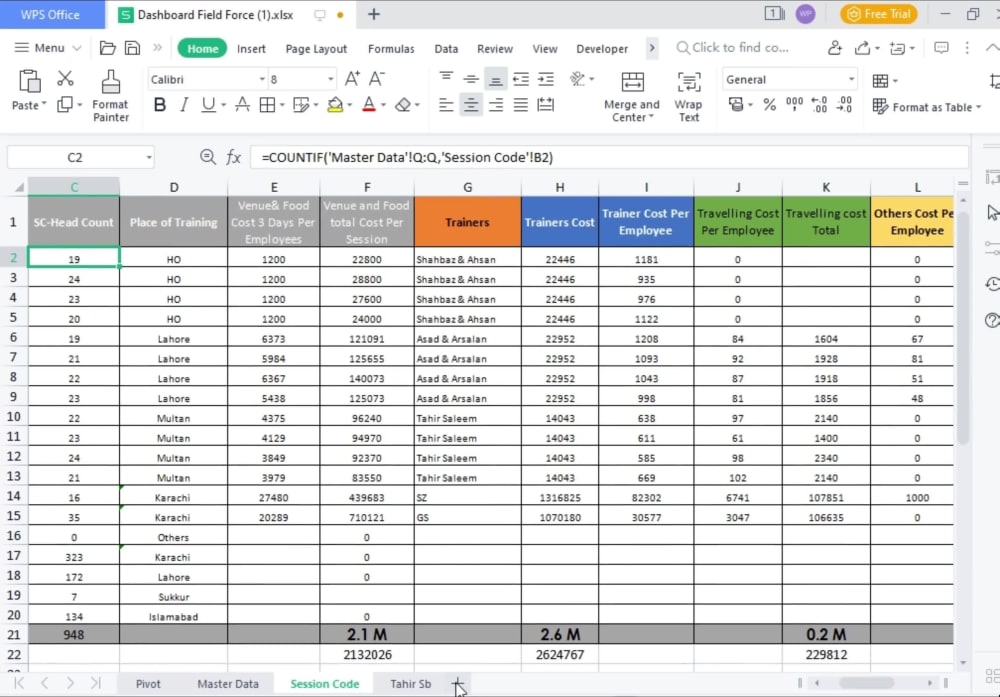Open the font size dropdown
Screen dimensions: 1000x697
(330, 80)
